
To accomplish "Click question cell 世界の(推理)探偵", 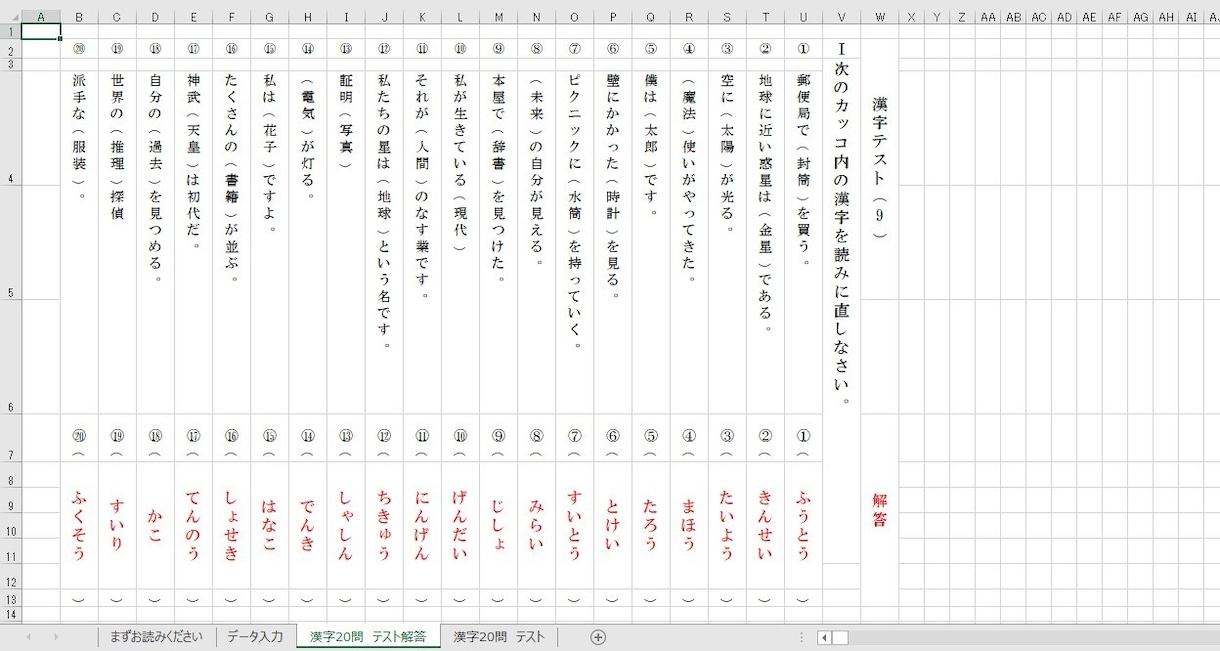I will (117, 243).
